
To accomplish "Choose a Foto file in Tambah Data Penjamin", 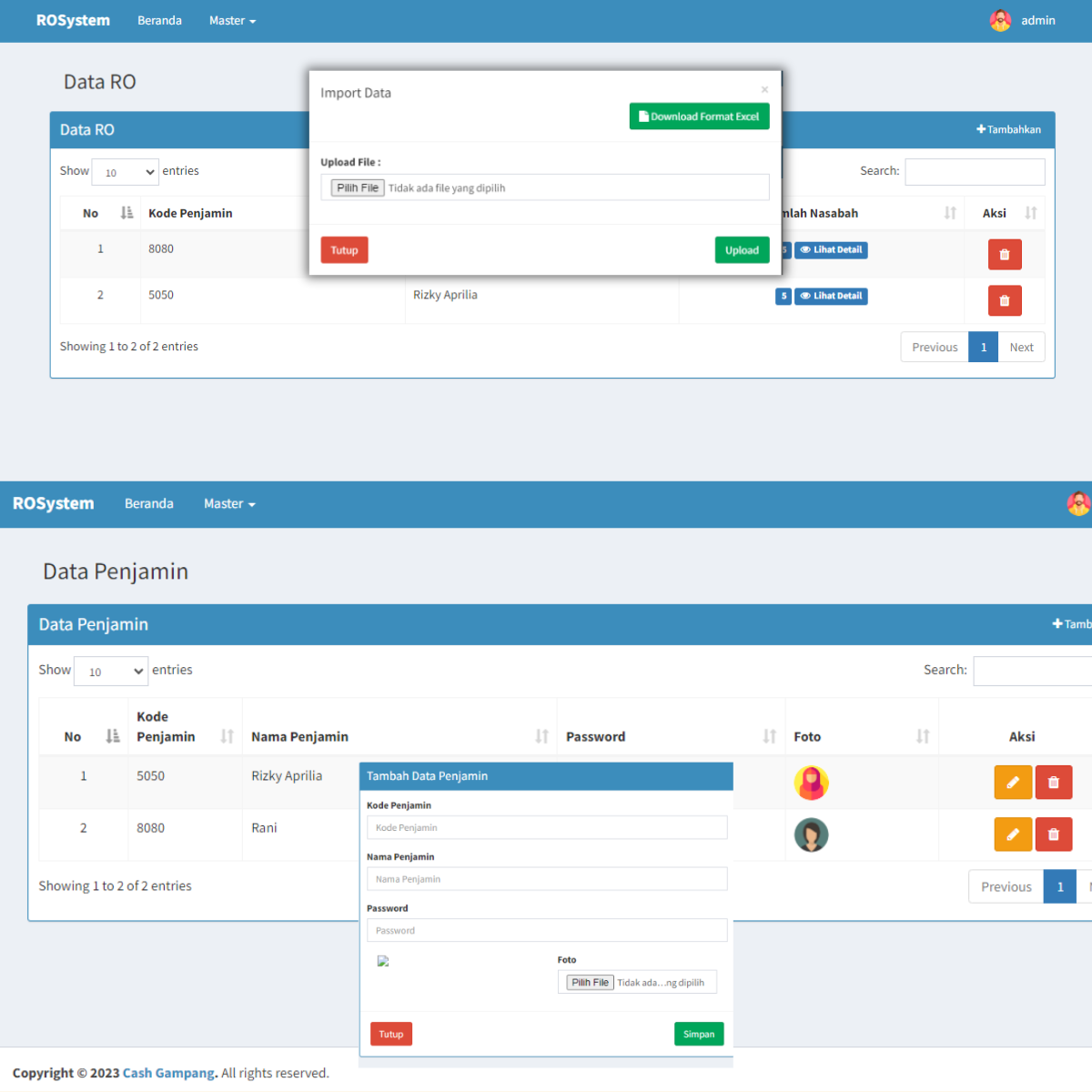I will (591, 983).
